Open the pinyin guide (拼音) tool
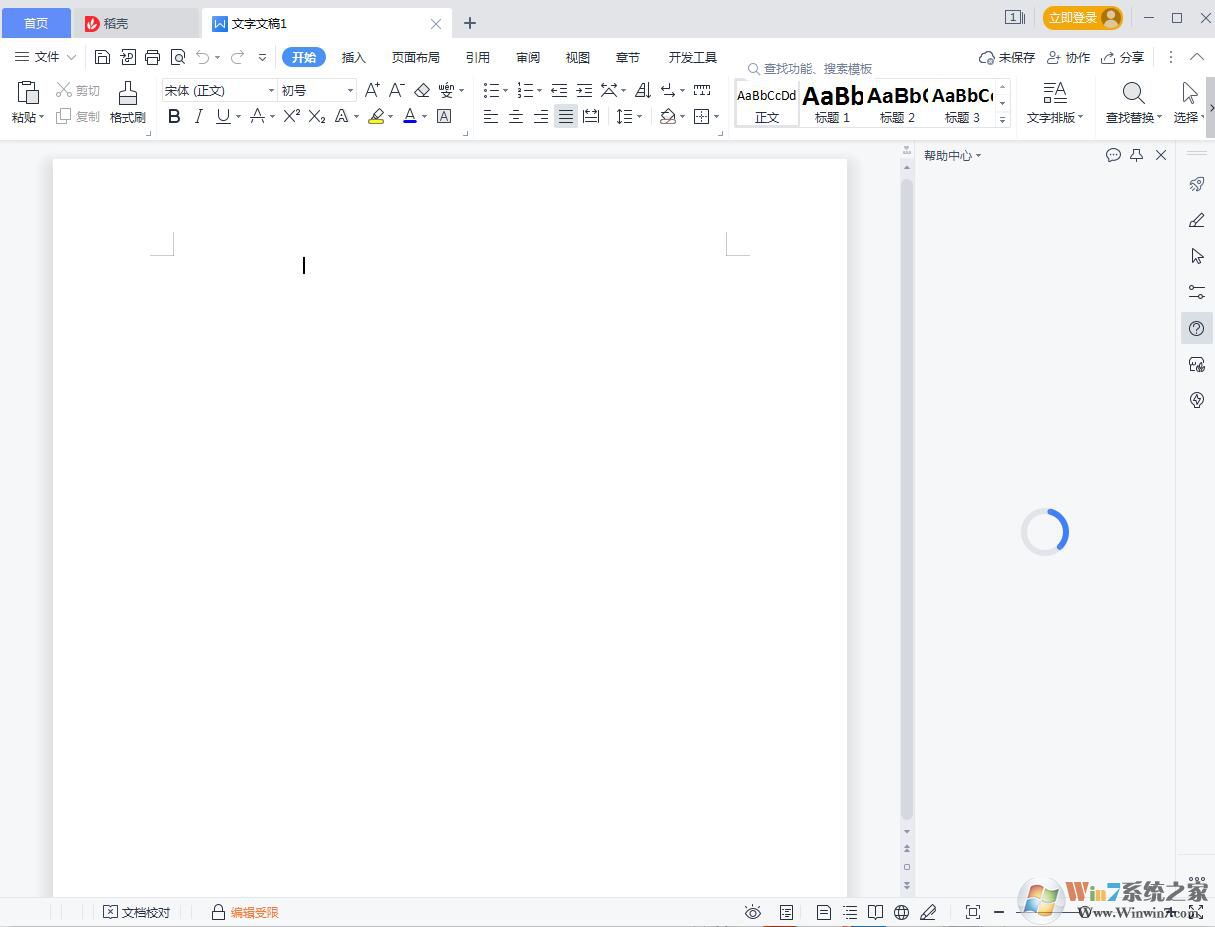Screen dimensions: 1215x927 point(447,89)
